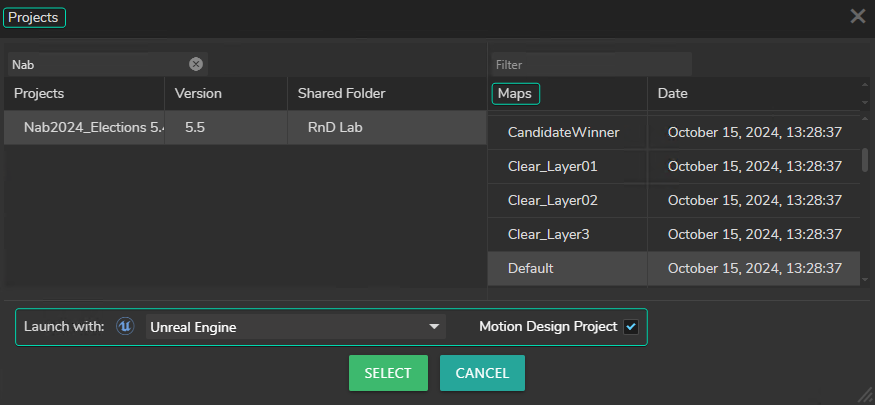The height and width of the screenshot is (405, 875).
Task: Click the Shared Folder column header
Action: [341, 93]
